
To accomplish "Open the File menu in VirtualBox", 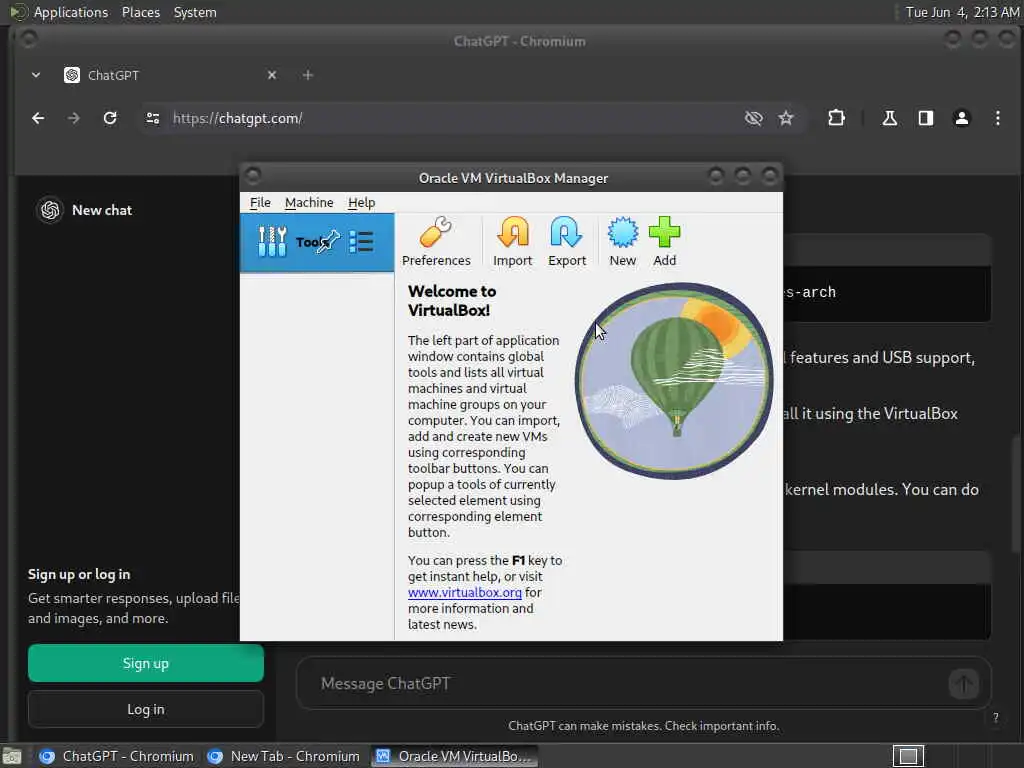I will pos(260,202).
